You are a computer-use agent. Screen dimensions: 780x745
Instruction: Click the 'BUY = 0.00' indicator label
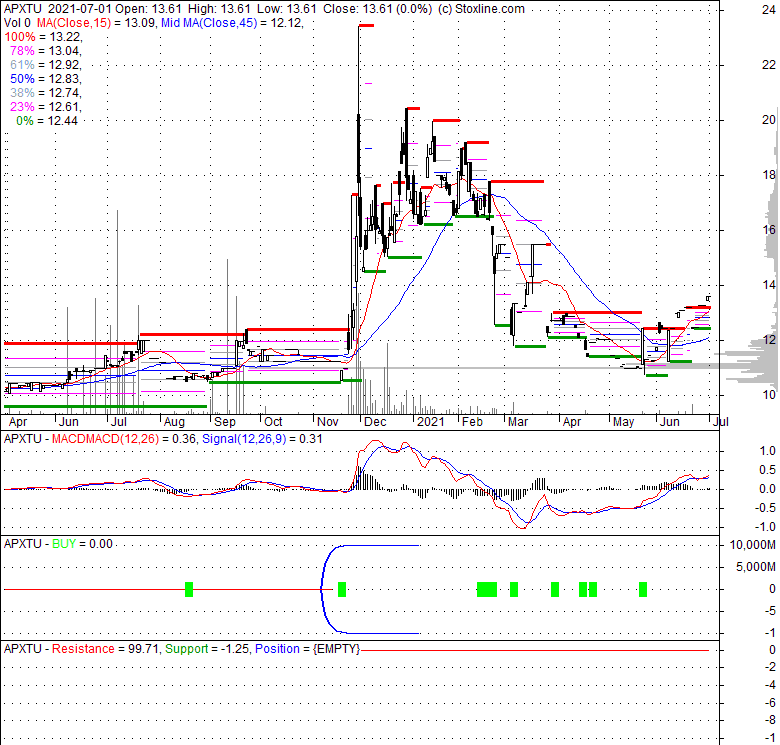tap(83, 544)
